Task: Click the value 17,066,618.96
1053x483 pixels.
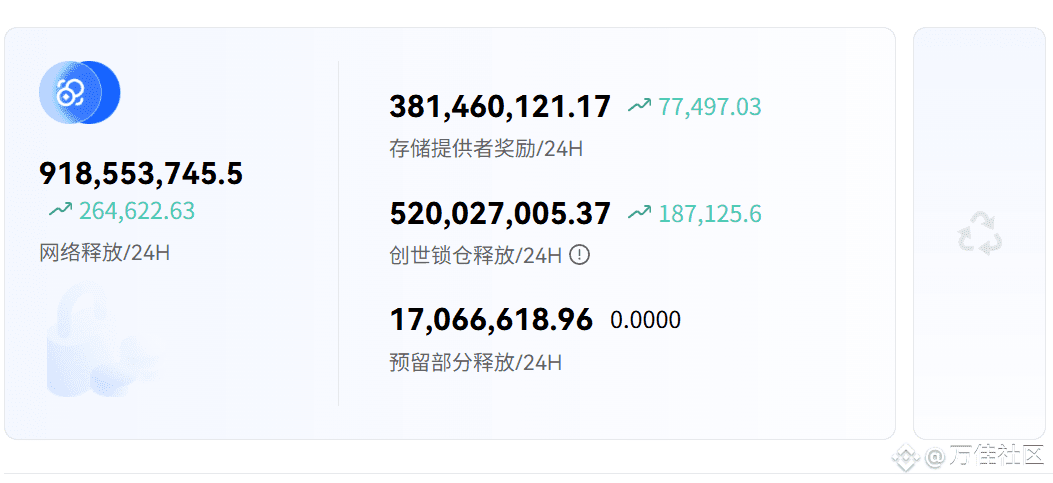Action: 492,320
